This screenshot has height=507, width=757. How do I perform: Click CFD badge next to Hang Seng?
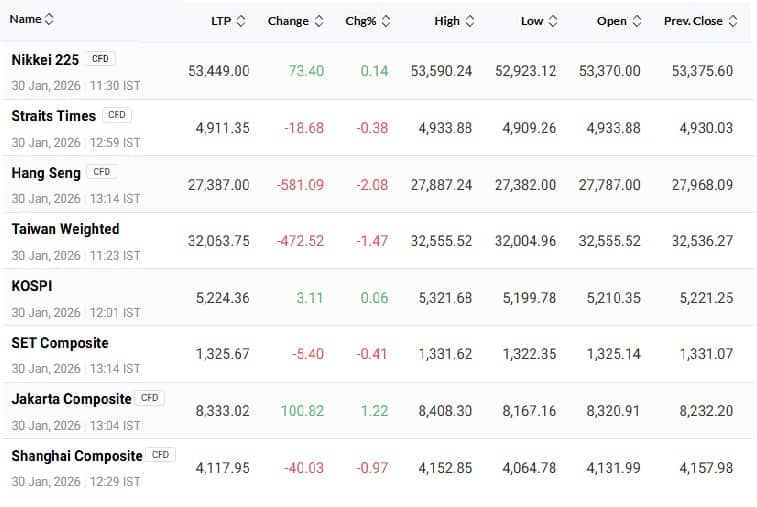click(101, 172)
